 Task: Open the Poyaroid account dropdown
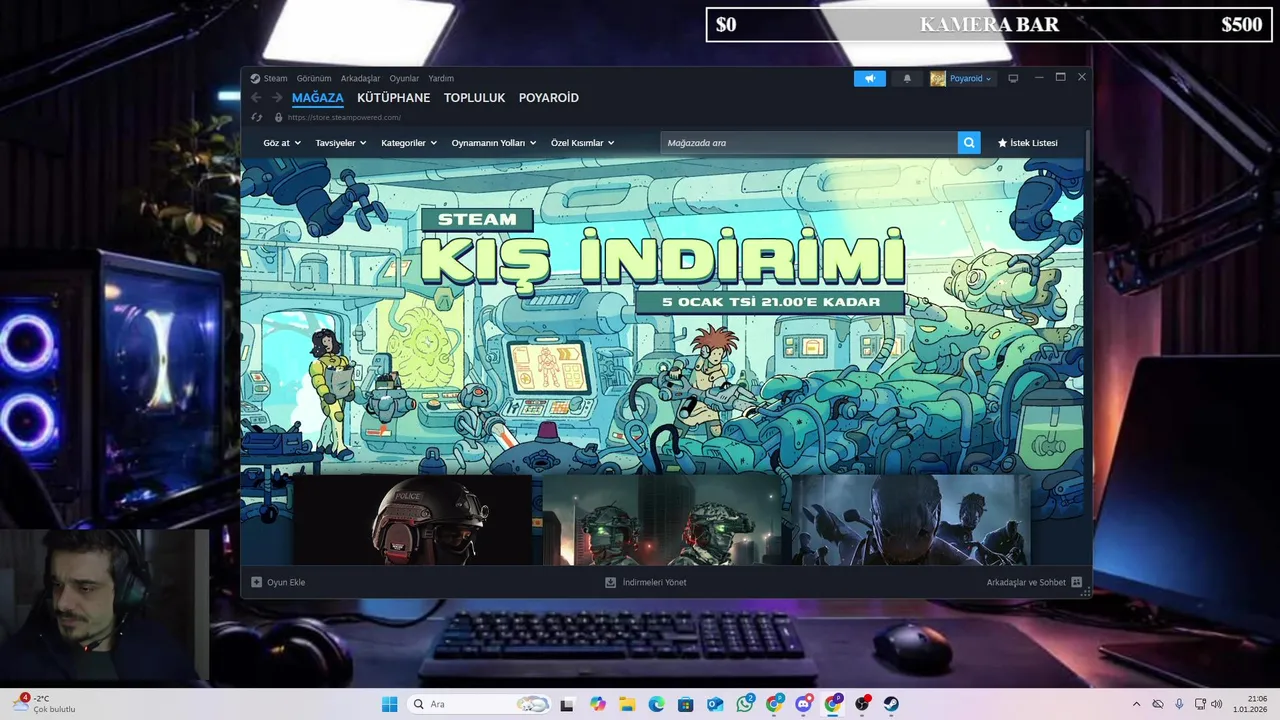(970, 78)
